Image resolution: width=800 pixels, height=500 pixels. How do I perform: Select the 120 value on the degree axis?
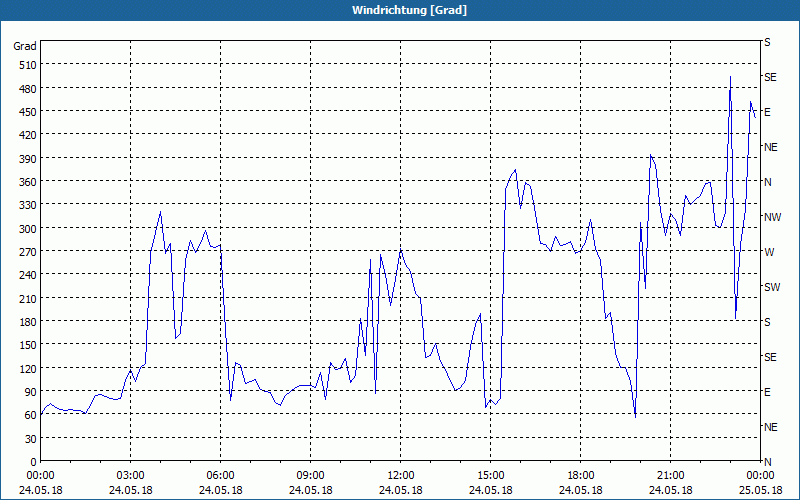pos(28,368)
